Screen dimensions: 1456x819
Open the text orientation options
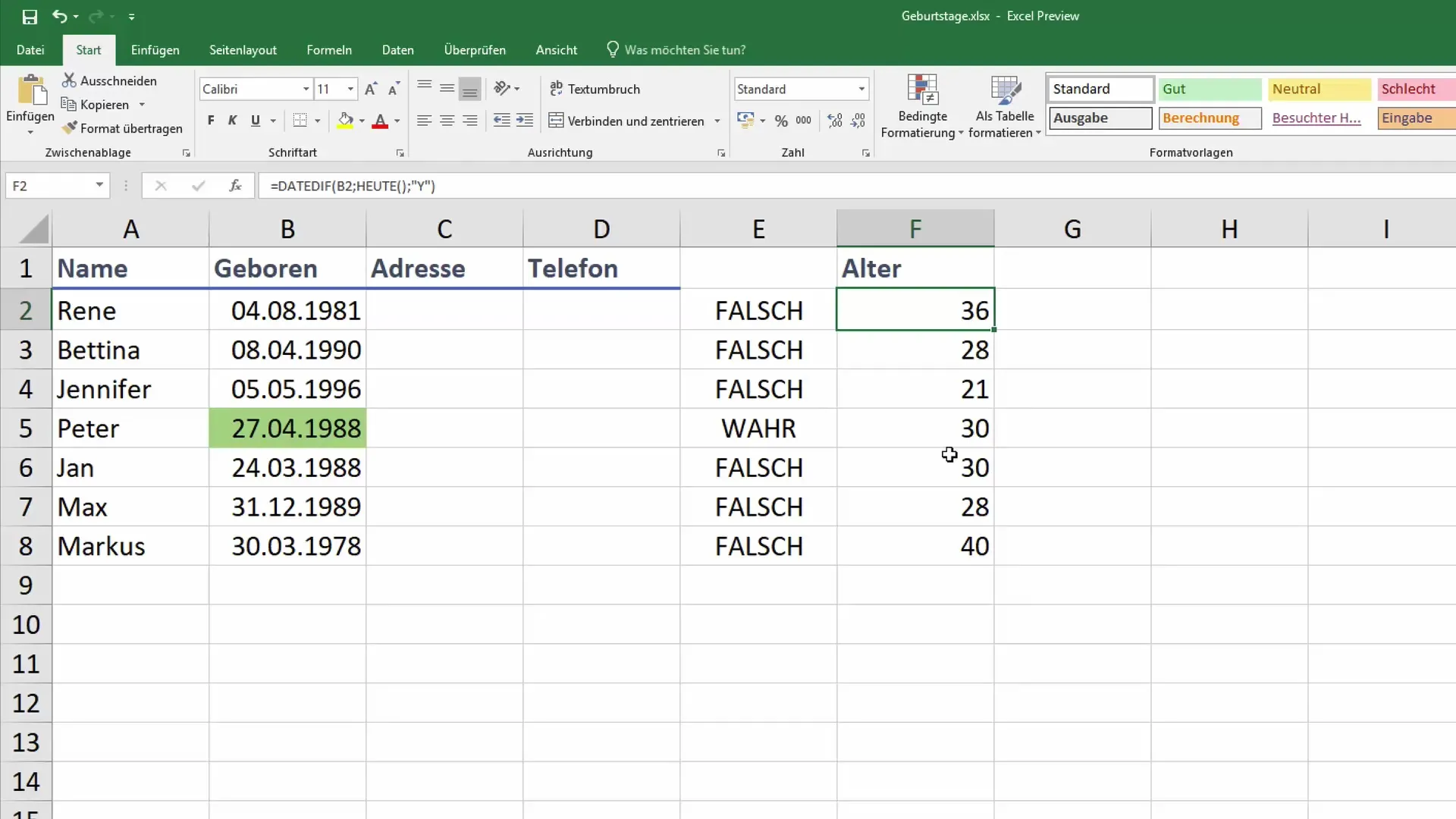click(x=507, y=89)
